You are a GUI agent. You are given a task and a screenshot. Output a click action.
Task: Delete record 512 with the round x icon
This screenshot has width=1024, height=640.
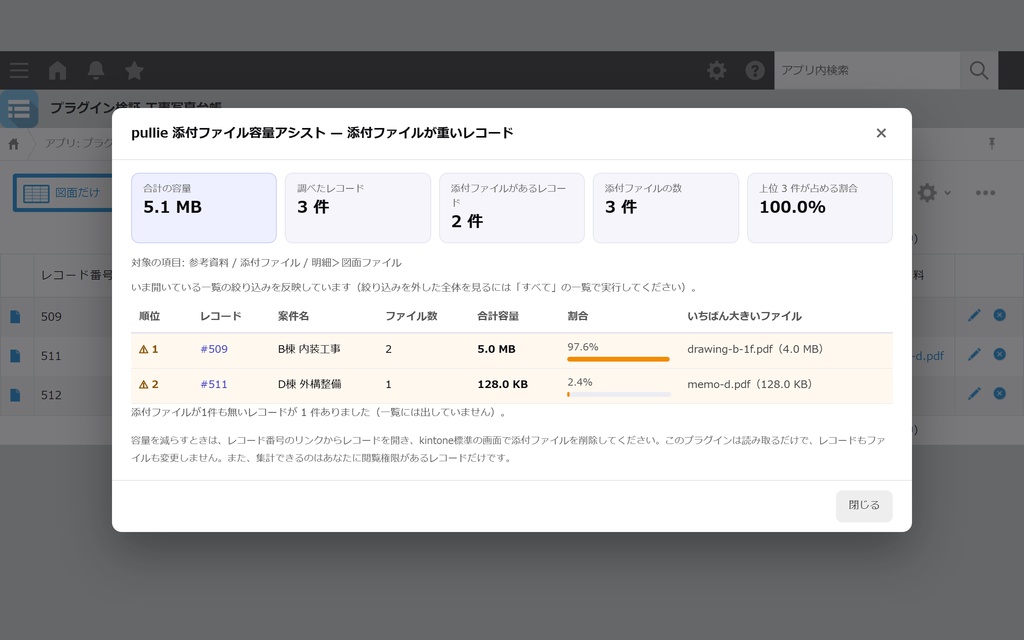tap(999, 393)
